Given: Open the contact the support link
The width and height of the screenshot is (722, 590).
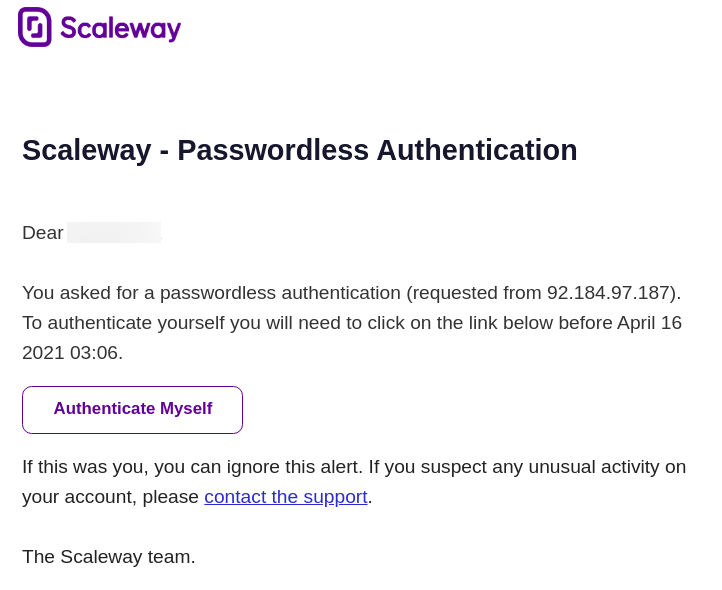Looking at the screenshot, I should (286, 497).
